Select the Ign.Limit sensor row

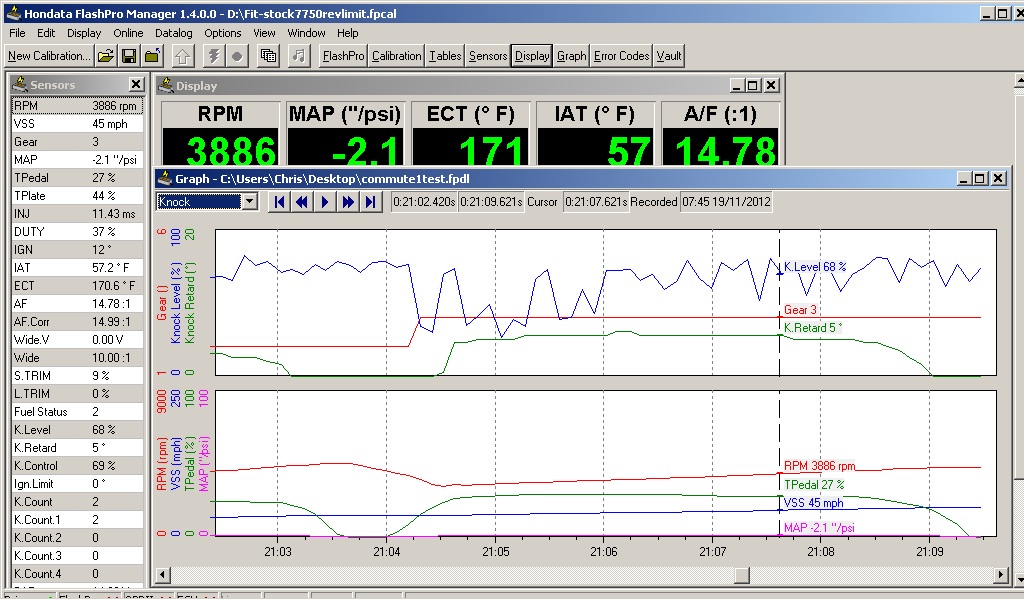(77, 484)
